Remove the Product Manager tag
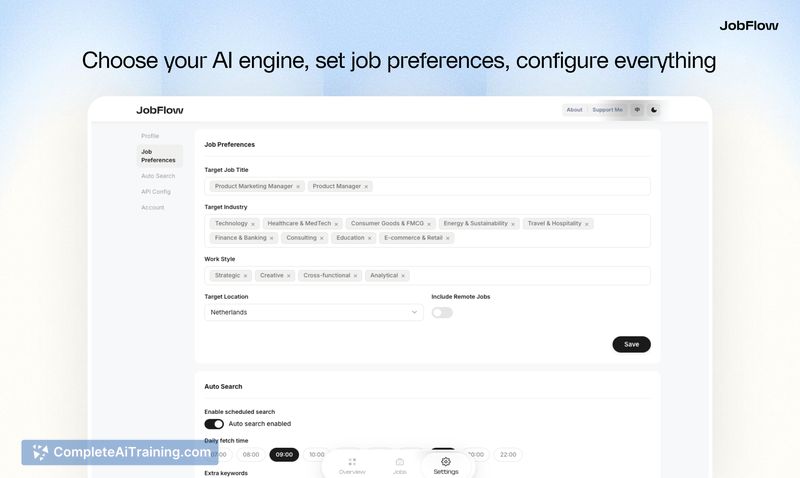Image resolution: width=800 pixels, height=478 pixels. click(366, 186)
